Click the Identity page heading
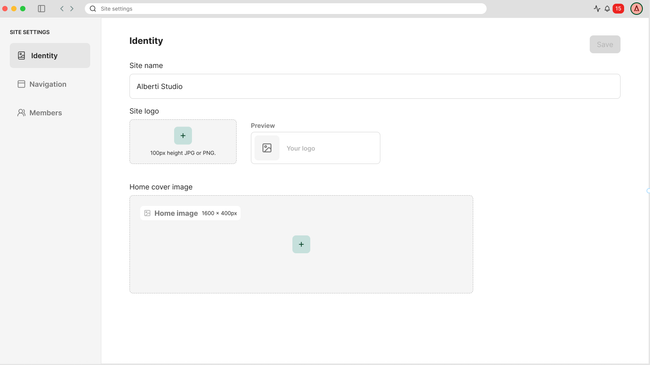This screenshot has height=365, width=650. pos(146,41)
